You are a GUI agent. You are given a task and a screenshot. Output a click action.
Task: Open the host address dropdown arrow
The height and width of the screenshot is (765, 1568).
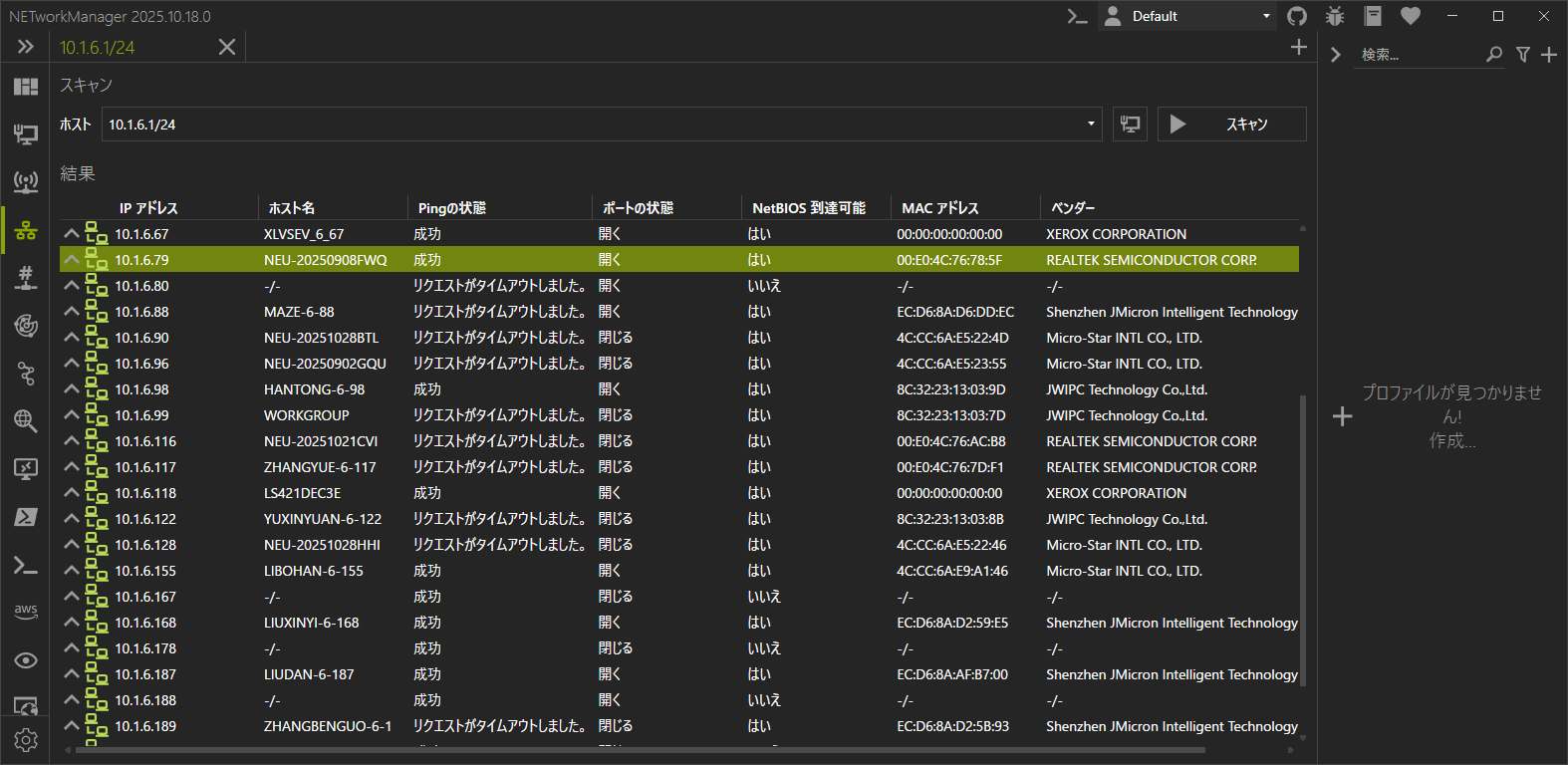pyautogui.click(x=1091, y=125)
